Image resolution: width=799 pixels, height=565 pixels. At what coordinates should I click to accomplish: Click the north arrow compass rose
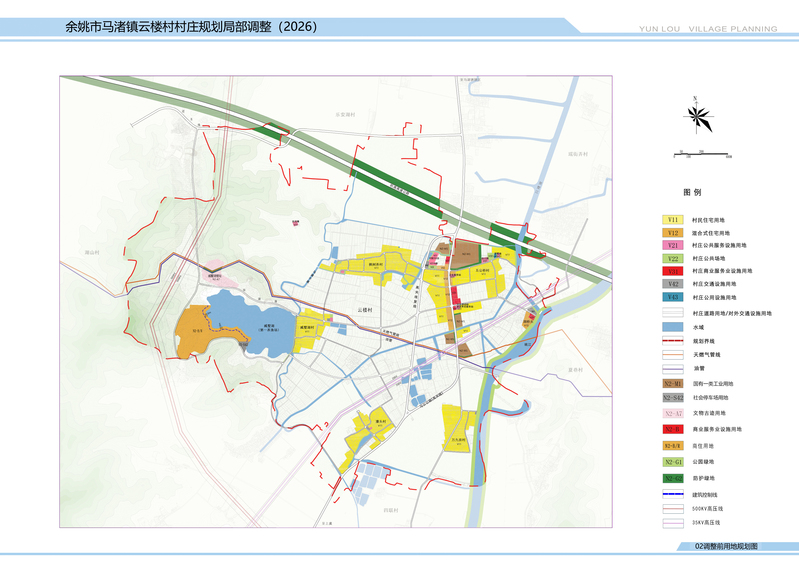pos(697,116)
